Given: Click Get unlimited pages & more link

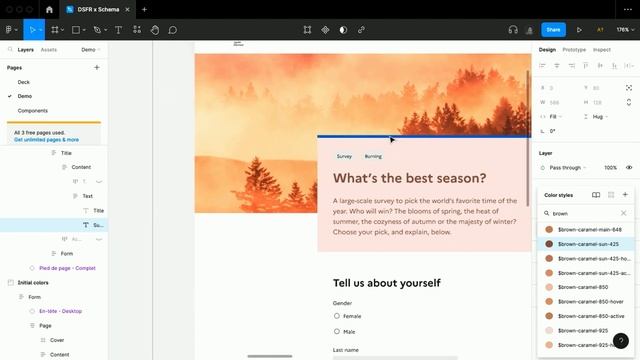Looking at the screenshot, I should [47, 140].
